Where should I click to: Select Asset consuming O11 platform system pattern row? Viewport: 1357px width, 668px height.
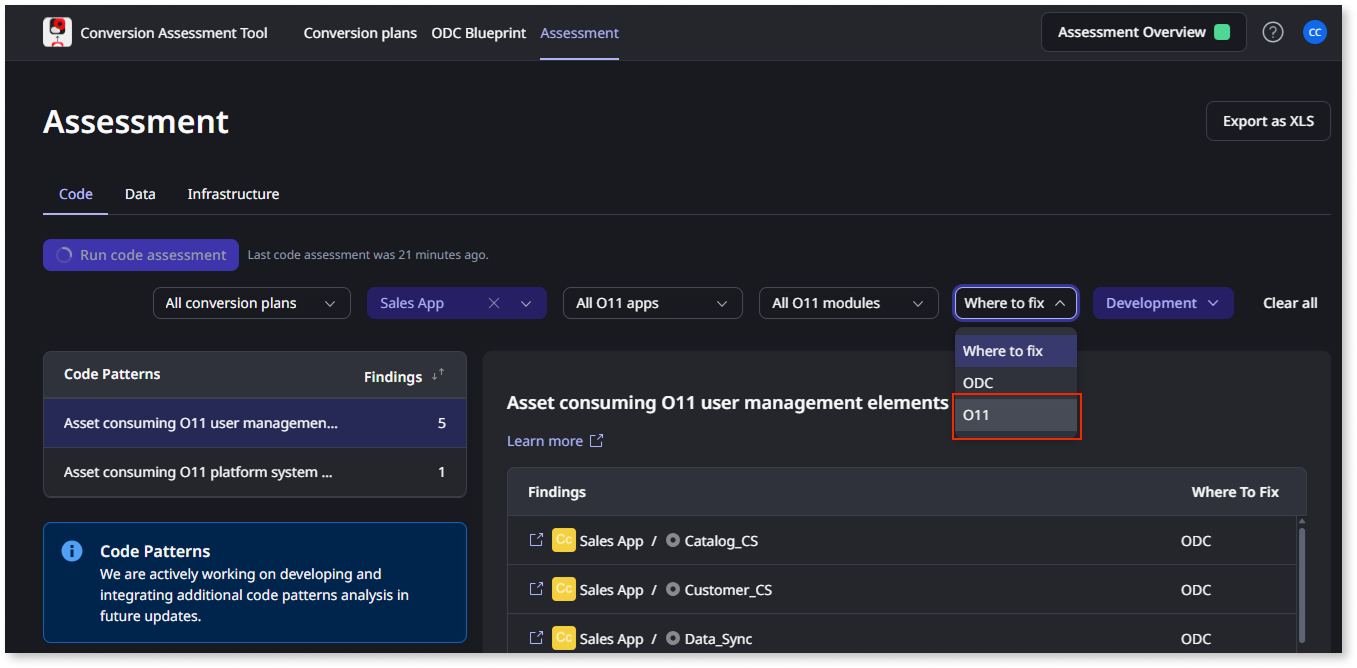tap(255, 472)
